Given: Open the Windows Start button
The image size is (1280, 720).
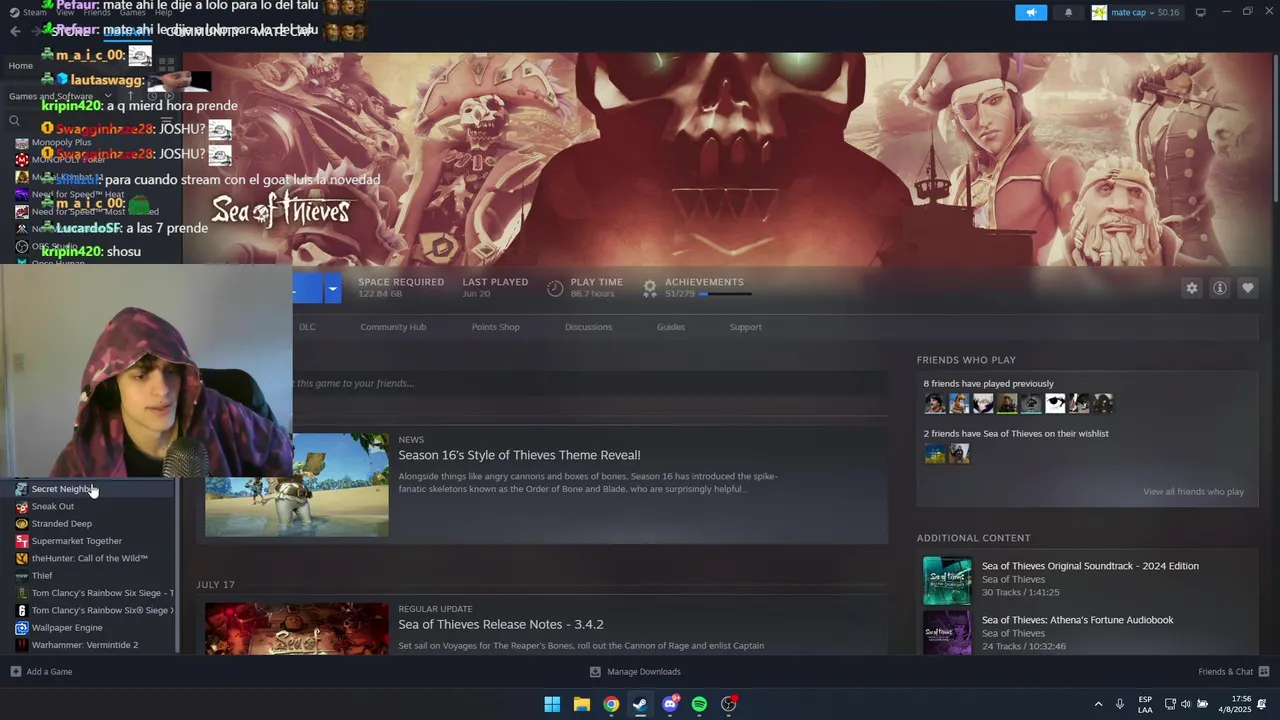Looking at the screenshot, I should click(x=552, y=704).
